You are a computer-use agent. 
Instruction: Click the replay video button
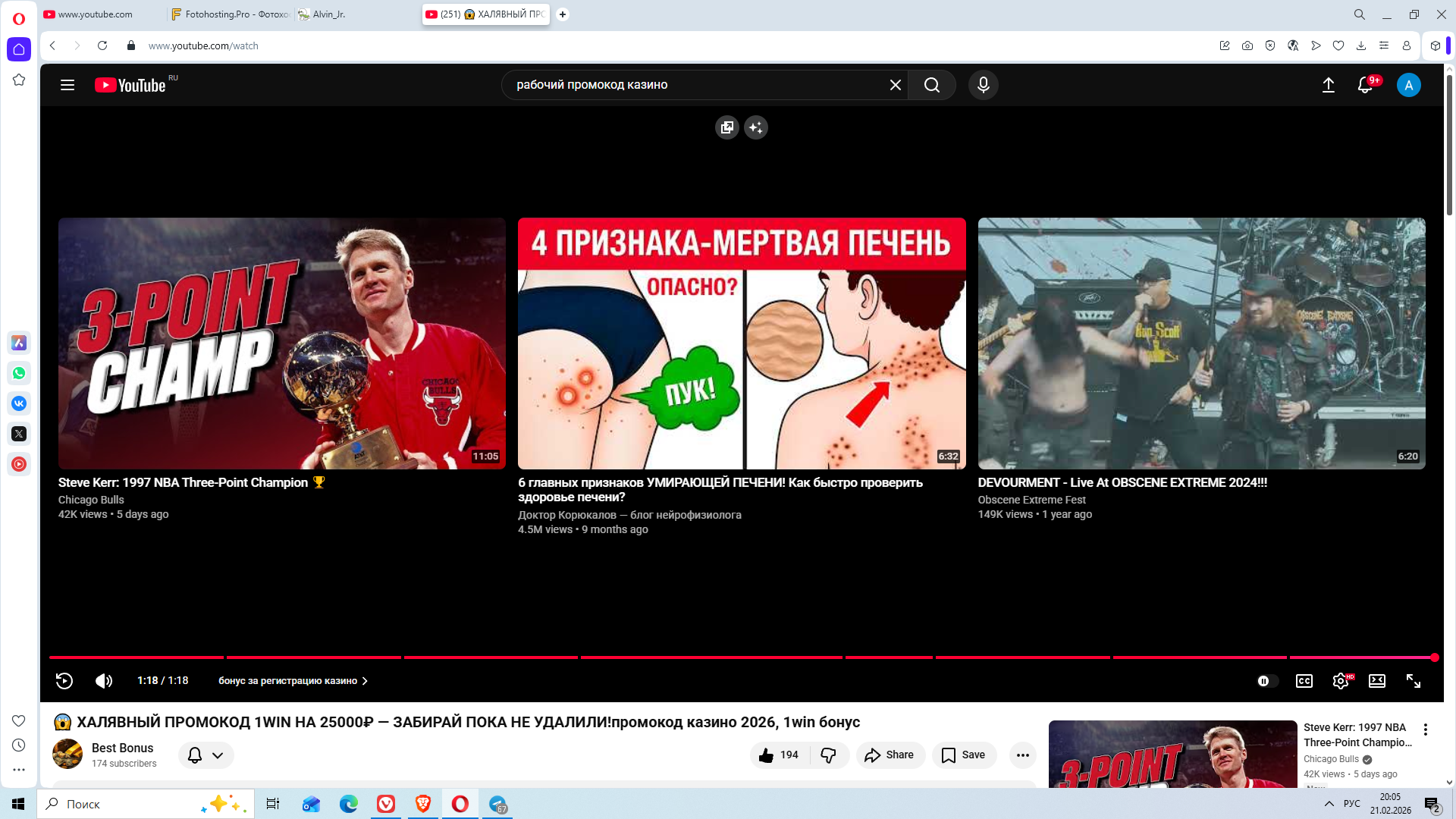point(64,681)
